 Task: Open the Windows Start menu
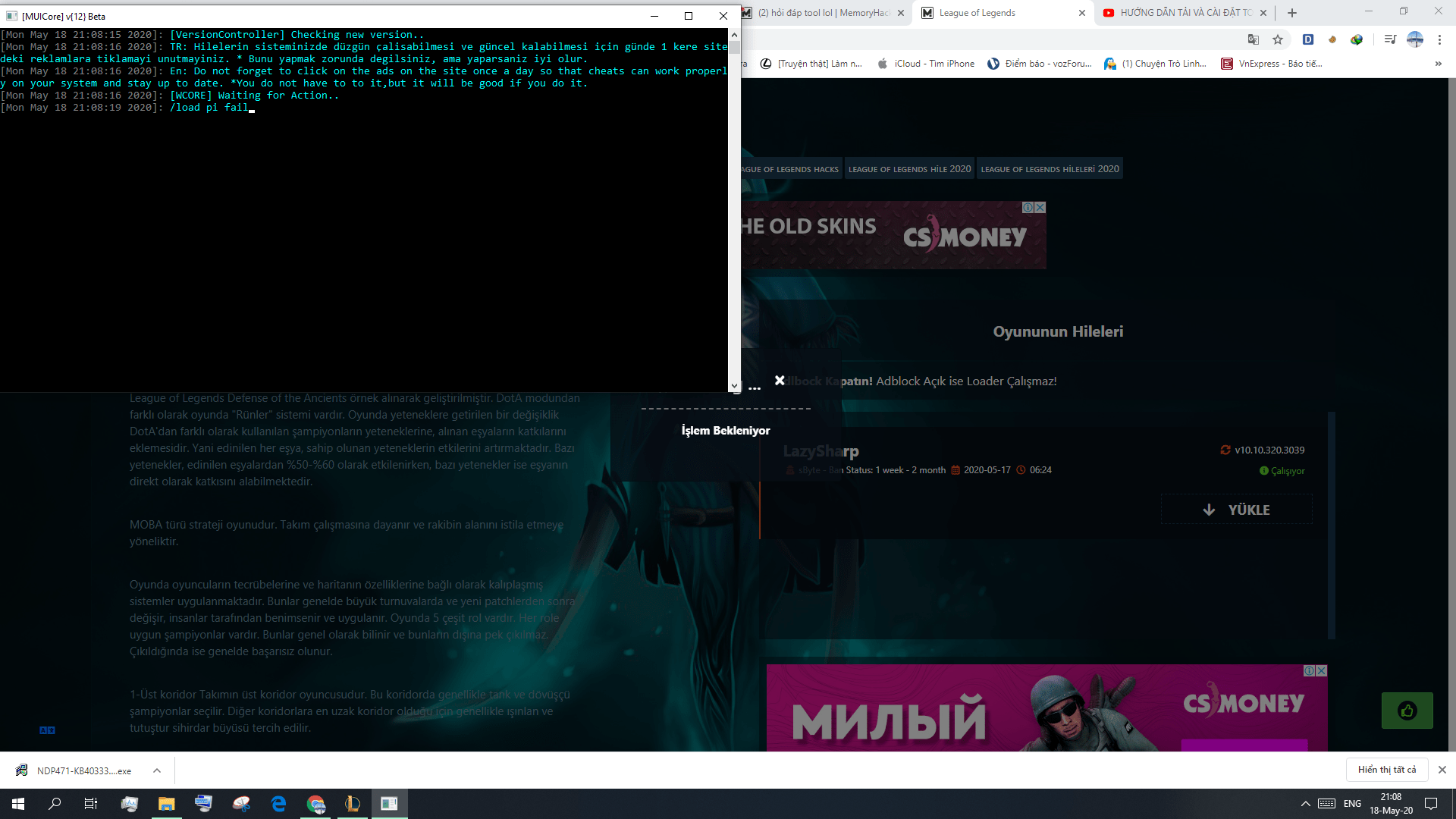tap(18, 804)
